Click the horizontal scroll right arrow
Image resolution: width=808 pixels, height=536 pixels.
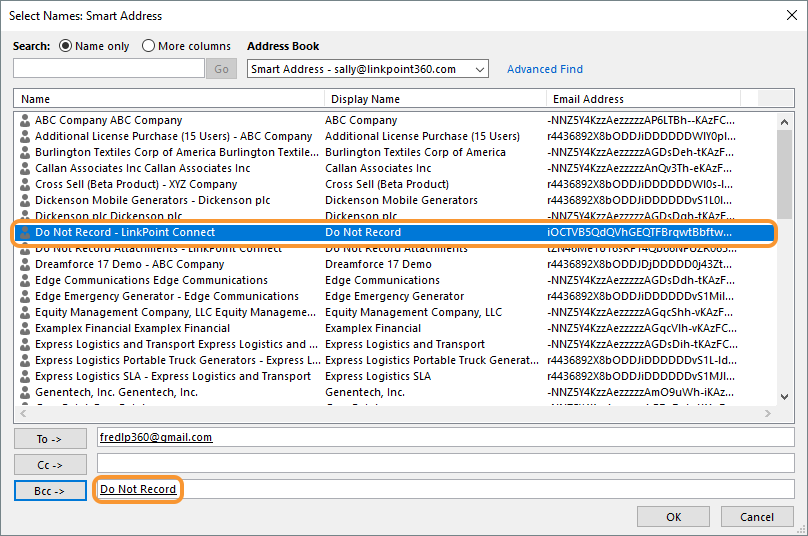coord(768,413)
